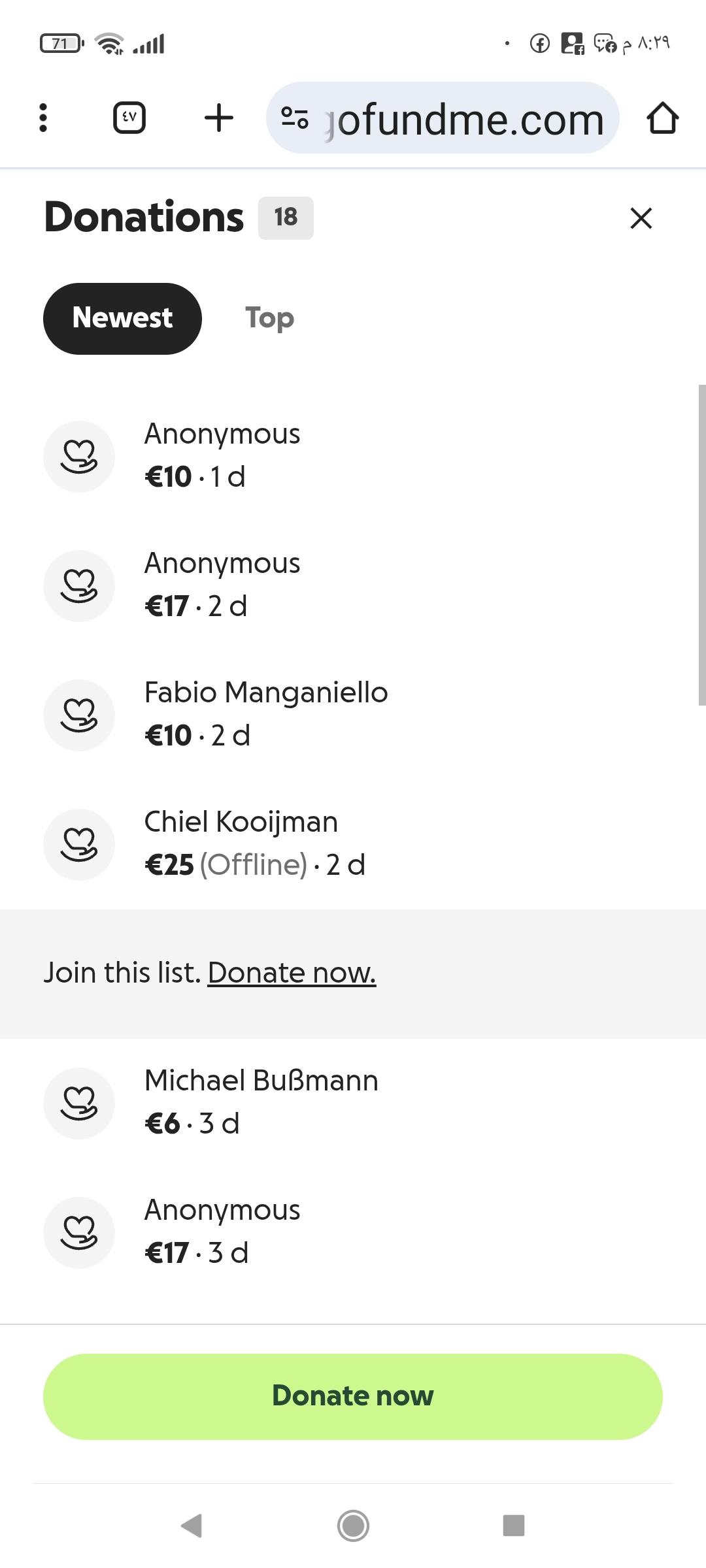Close the Donations panel
Image resolution: width=706 pixels, height=1568 pixels.
(x=641, y=218)
